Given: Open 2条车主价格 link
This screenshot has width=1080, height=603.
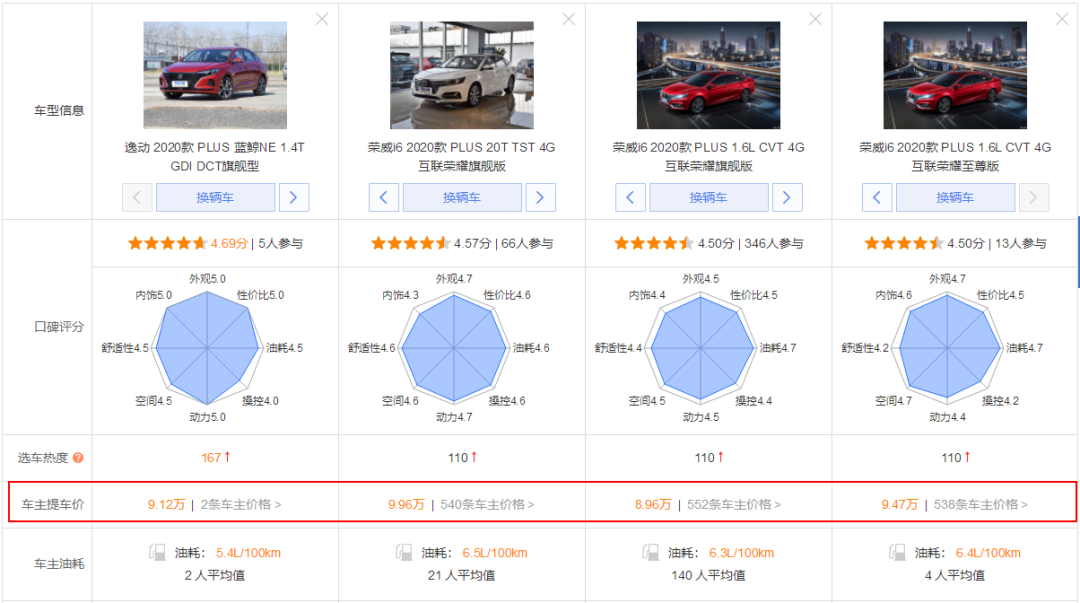Looking at the screenshot, I should coord(241,505).
